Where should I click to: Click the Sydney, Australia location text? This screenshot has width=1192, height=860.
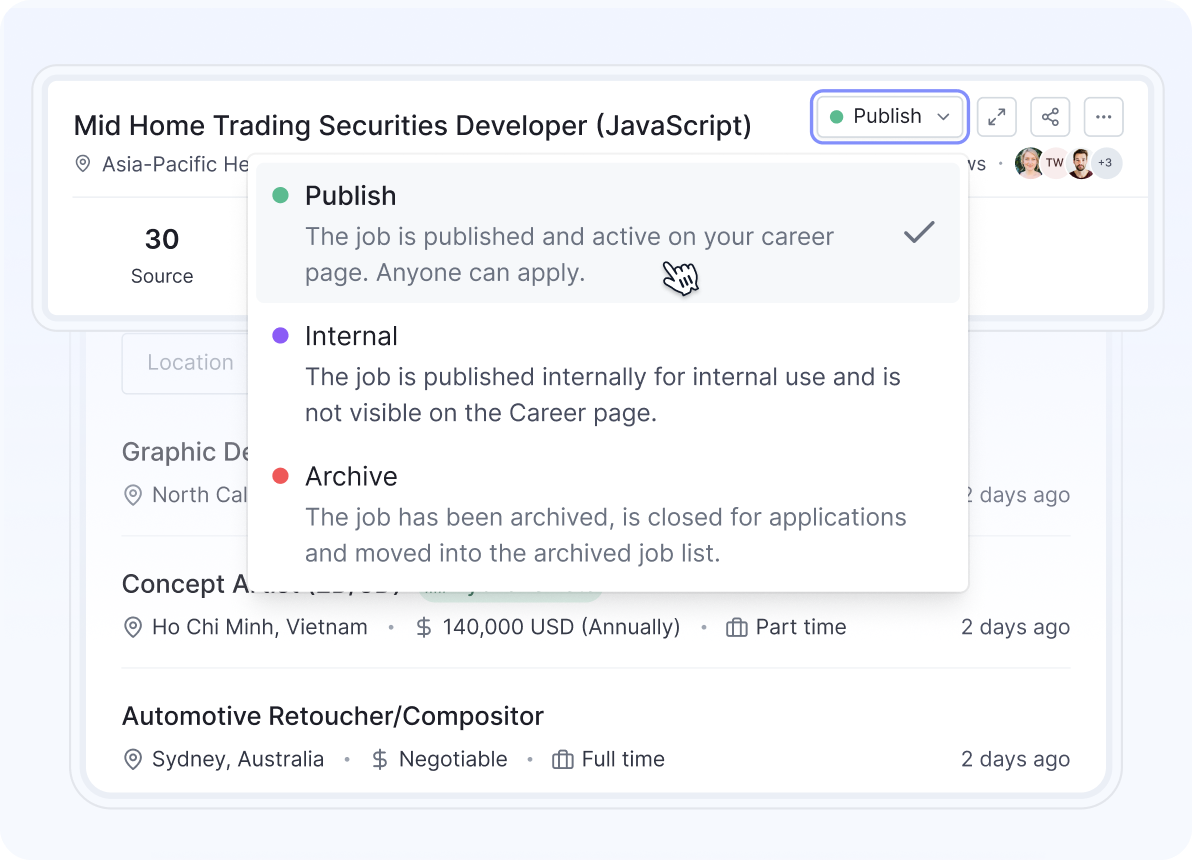pos(238,760)
